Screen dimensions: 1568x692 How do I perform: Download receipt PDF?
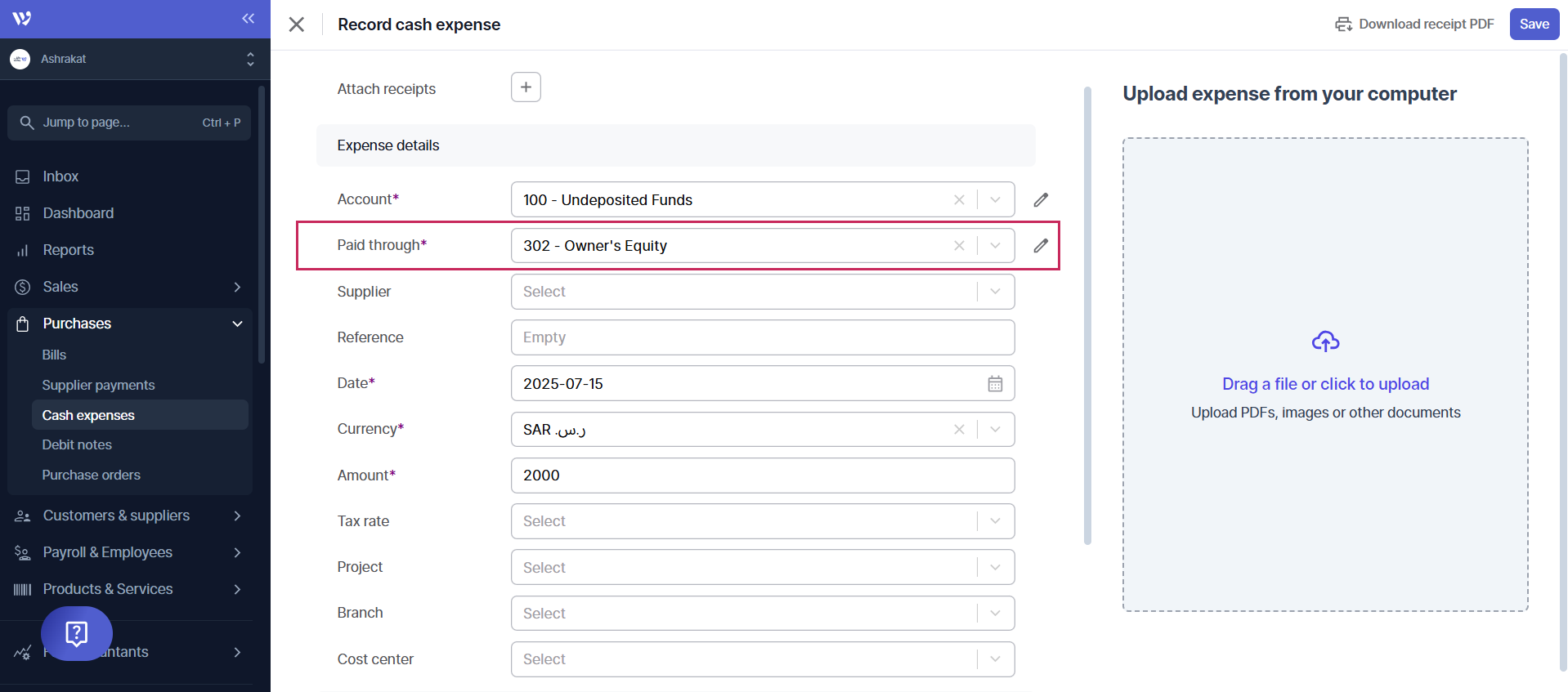1414,25
